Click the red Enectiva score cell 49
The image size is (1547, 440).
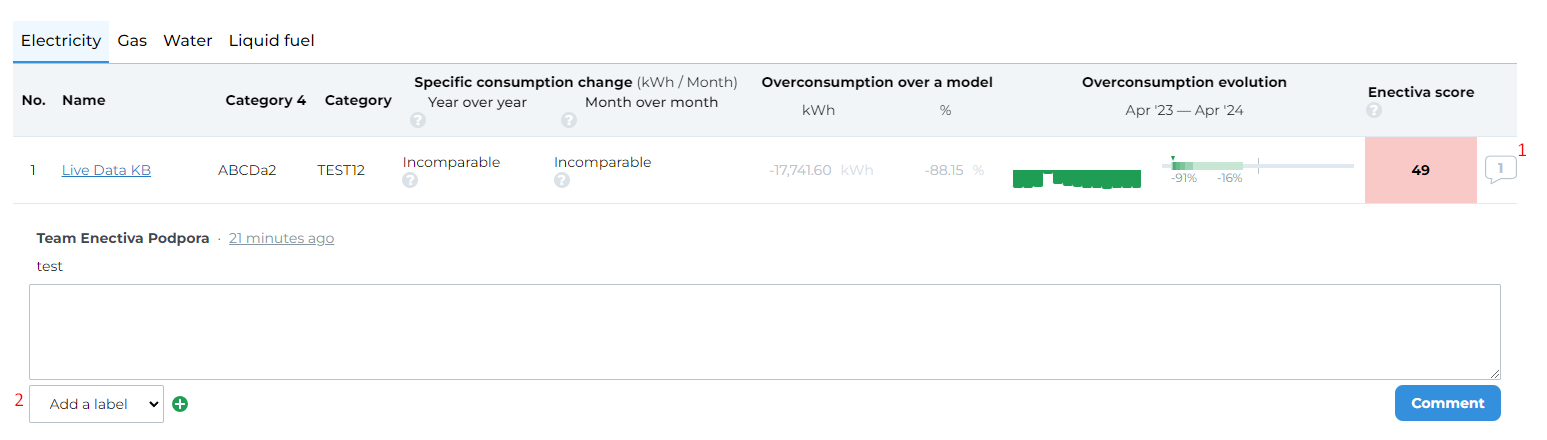(1420, 170)
